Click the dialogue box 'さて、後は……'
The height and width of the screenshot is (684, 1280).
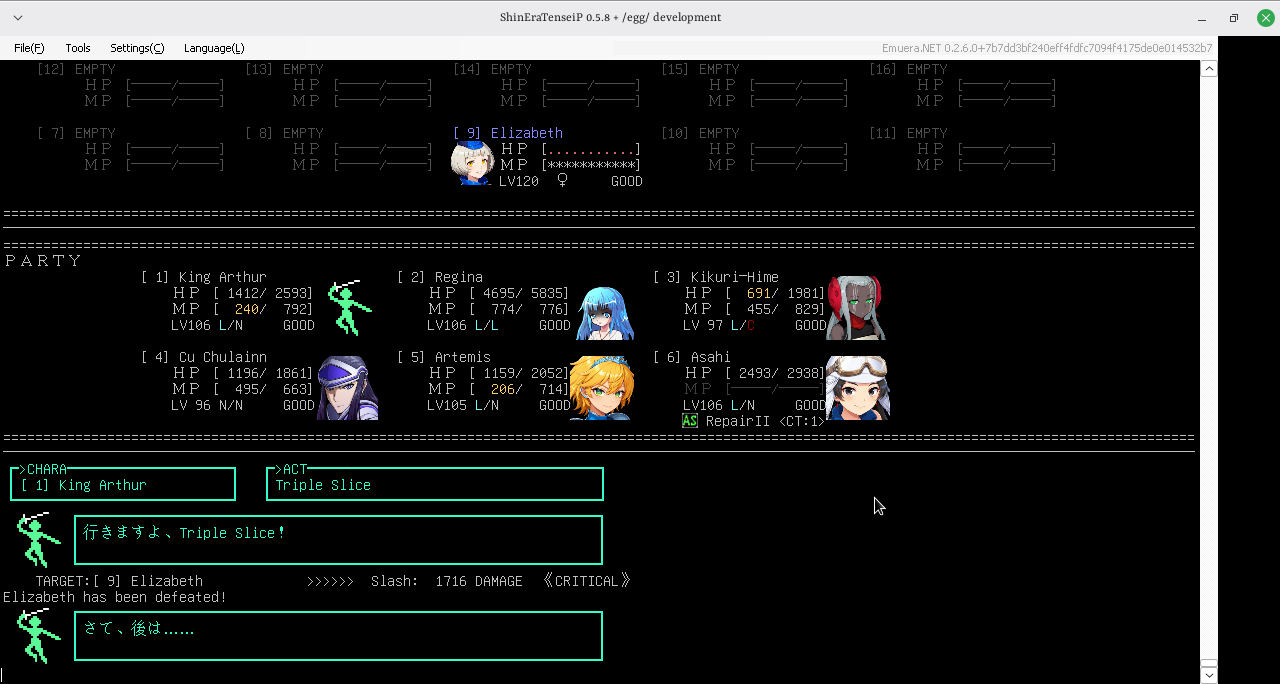point(338,636)
